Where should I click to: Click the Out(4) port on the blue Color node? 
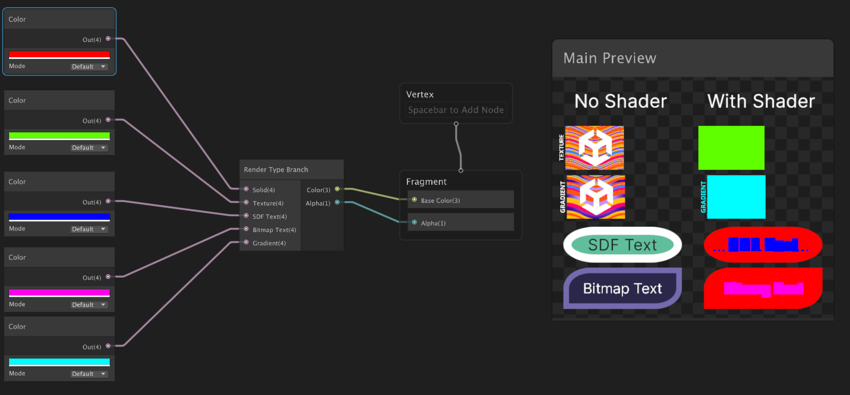pos(108,201)
